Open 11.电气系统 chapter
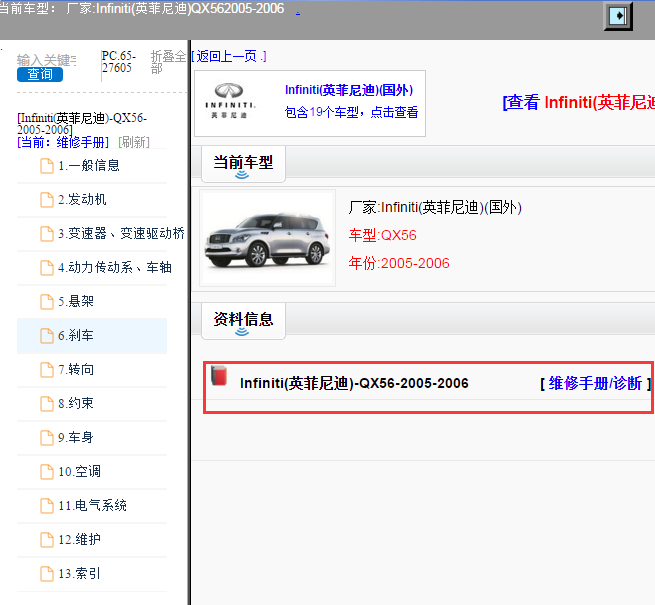 click(x=92, y=506)
